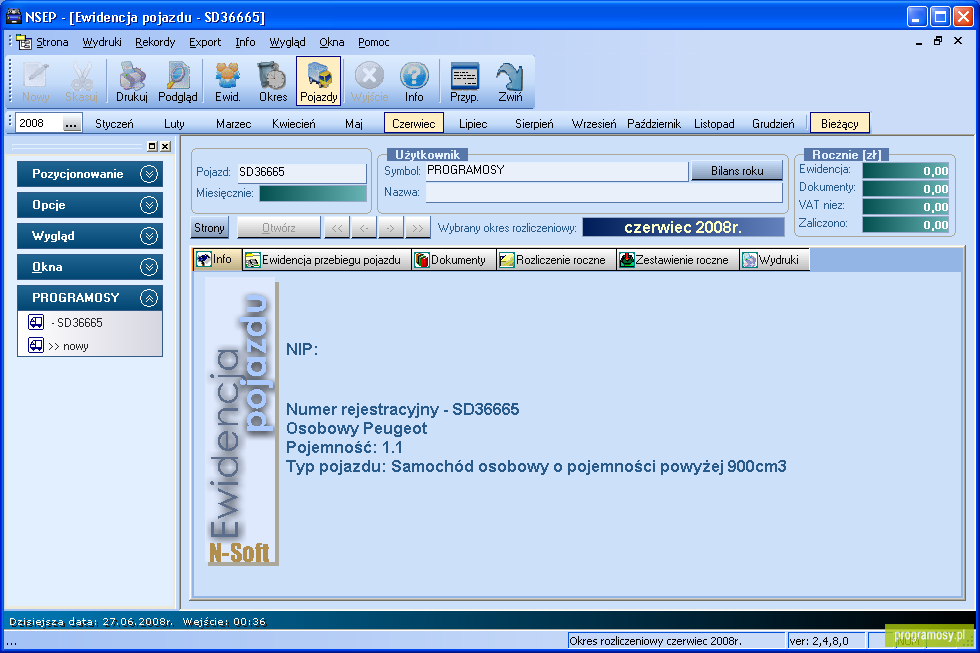Viewport: 980px width, 653px height.
Task: Print using the Drukuj toolbar icon
Action: pyautogui.click(x=131, y=81)
